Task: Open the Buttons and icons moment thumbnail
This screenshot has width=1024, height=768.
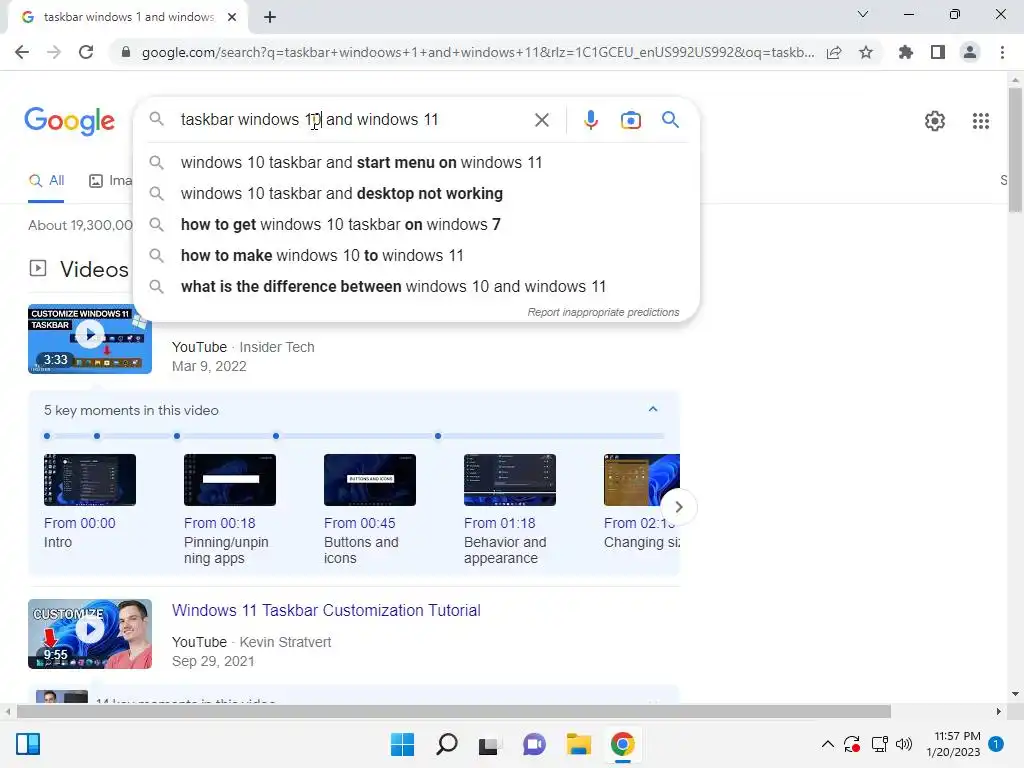Action: (370, 480)
